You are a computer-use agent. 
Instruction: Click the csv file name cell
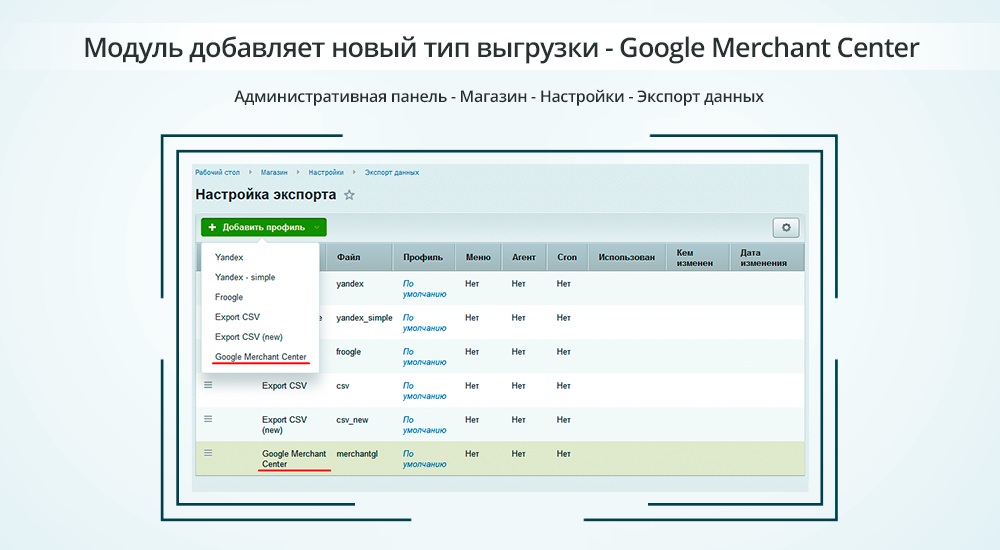click(342, 386)
